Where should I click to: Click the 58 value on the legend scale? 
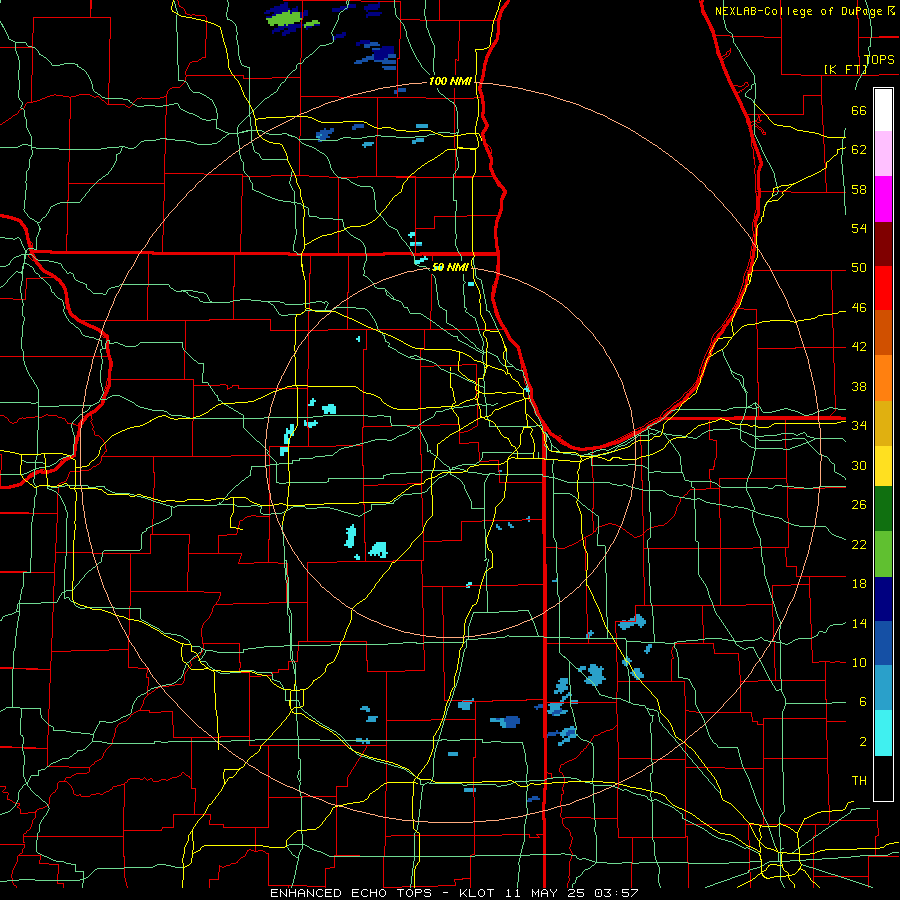tap(859, 189)
